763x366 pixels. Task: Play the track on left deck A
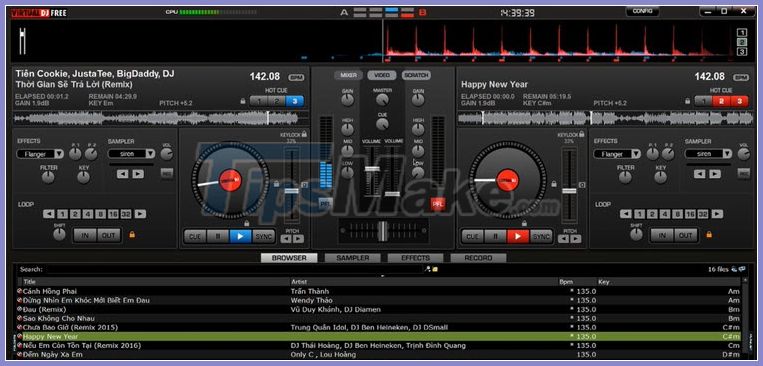coord(240,237)
